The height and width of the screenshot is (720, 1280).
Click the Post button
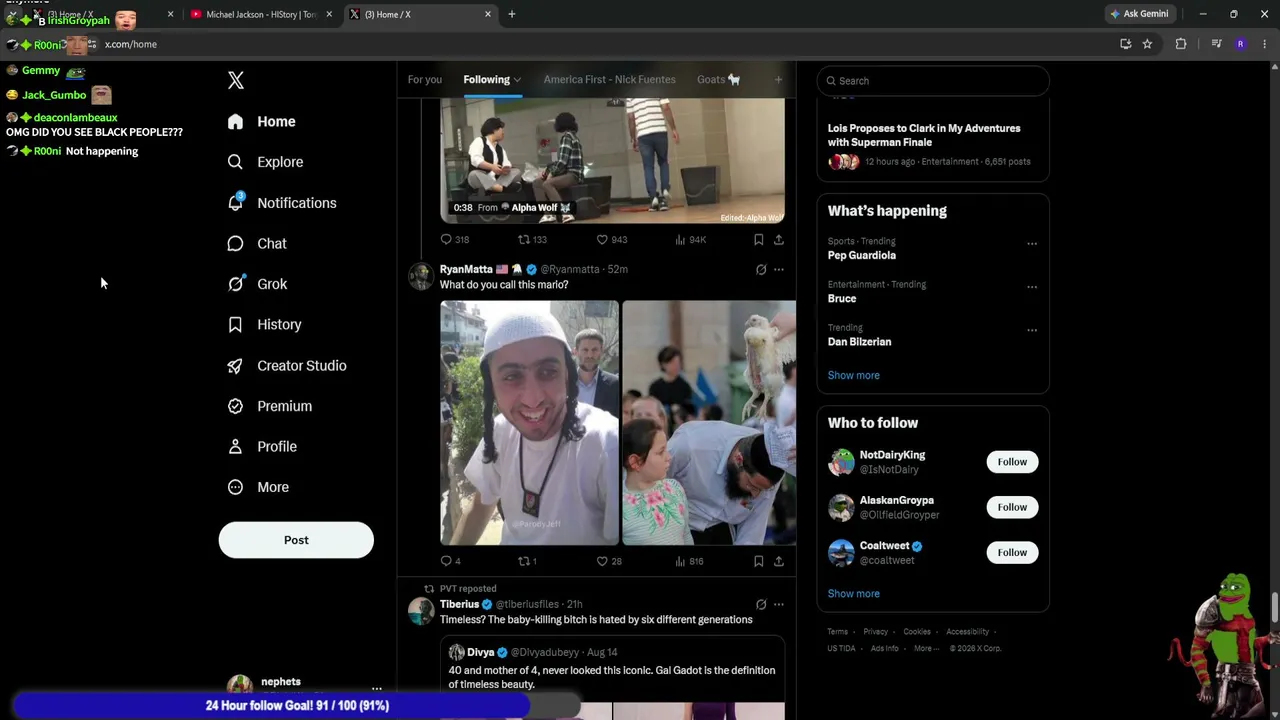click(x=296, y=540)
